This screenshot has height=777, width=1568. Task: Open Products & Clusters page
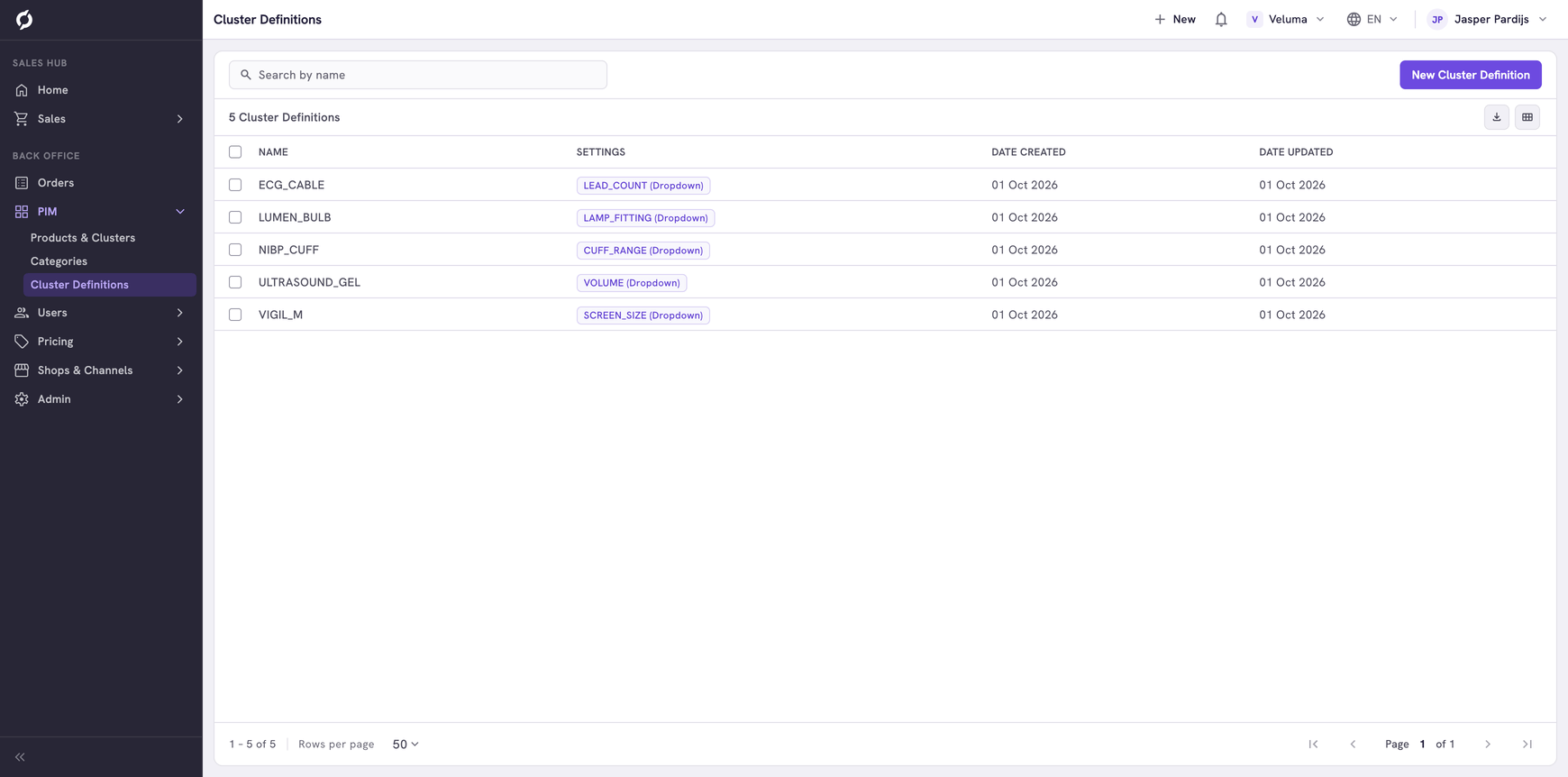tap(83, 238)
